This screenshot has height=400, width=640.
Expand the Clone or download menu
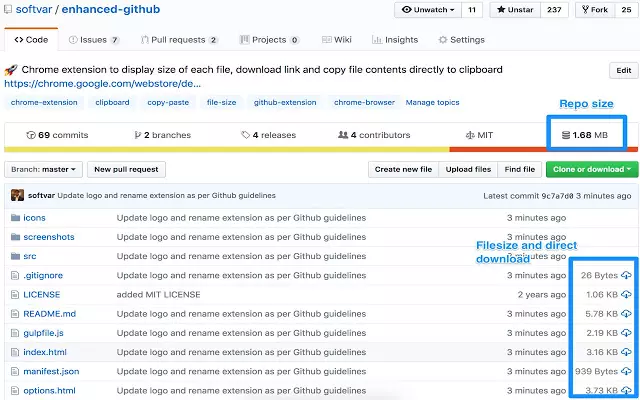point(592,169)
